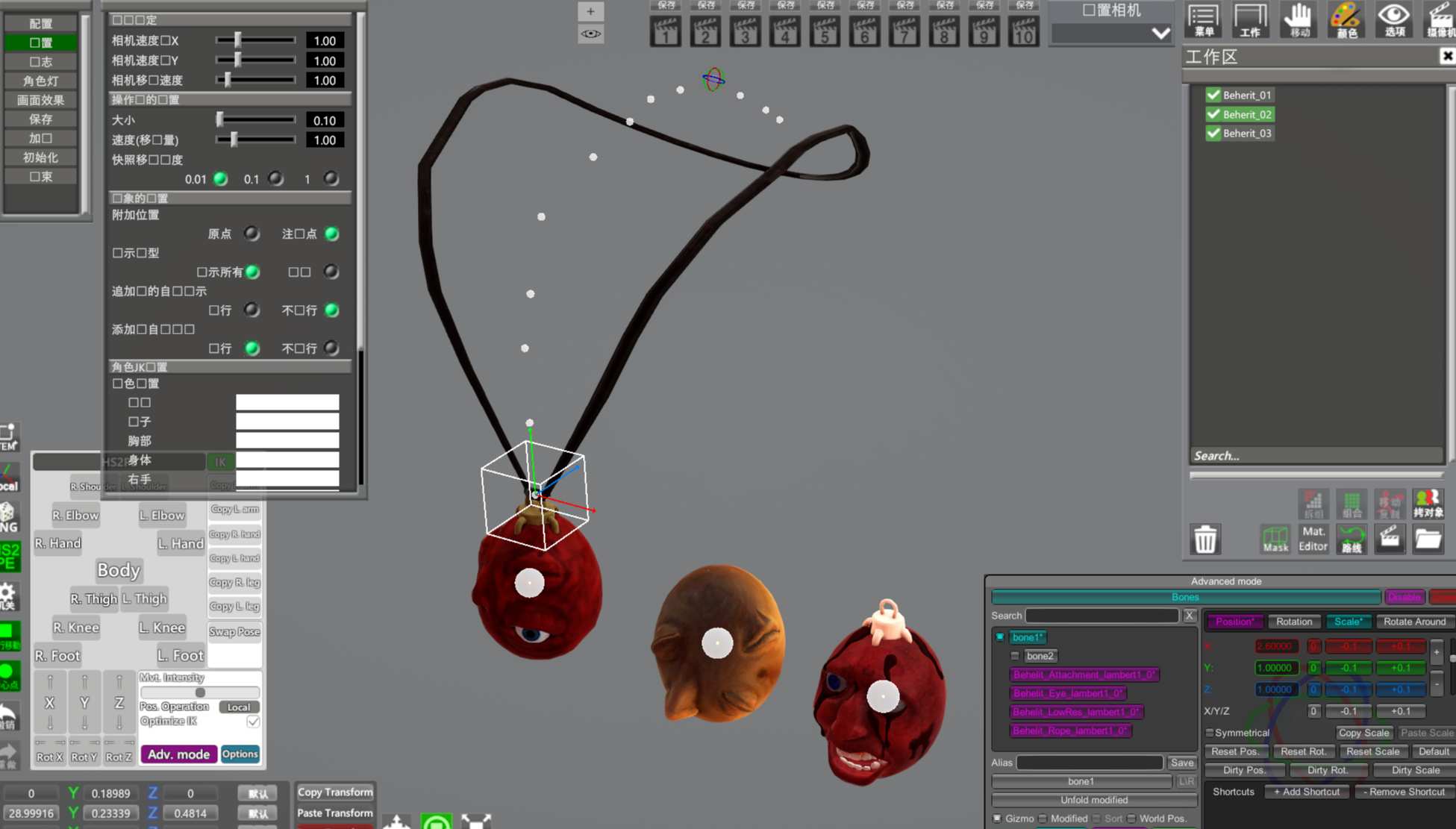Select the 0.1 snapshot move radio button

coord(275,178)
